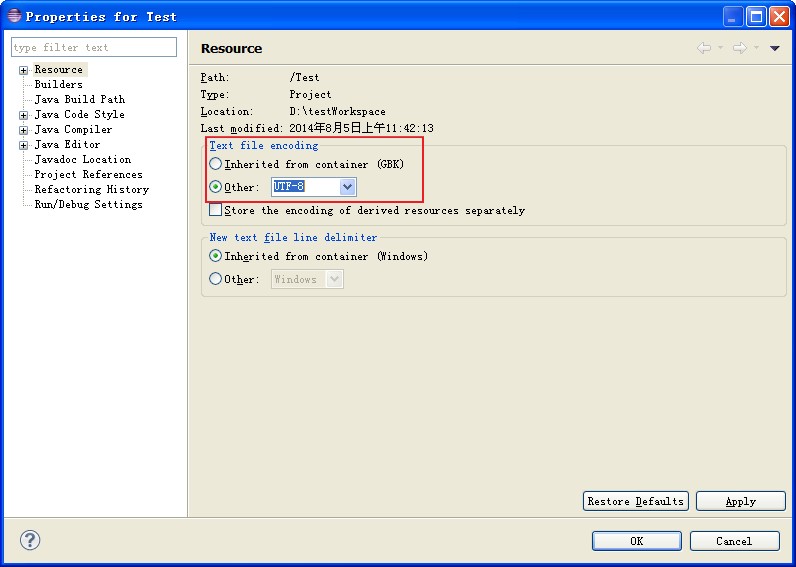This screenshot has width=796, height=567.
Task: Open the UTF-8 encoding dropdown arrow
Action: tap(347, 187)
